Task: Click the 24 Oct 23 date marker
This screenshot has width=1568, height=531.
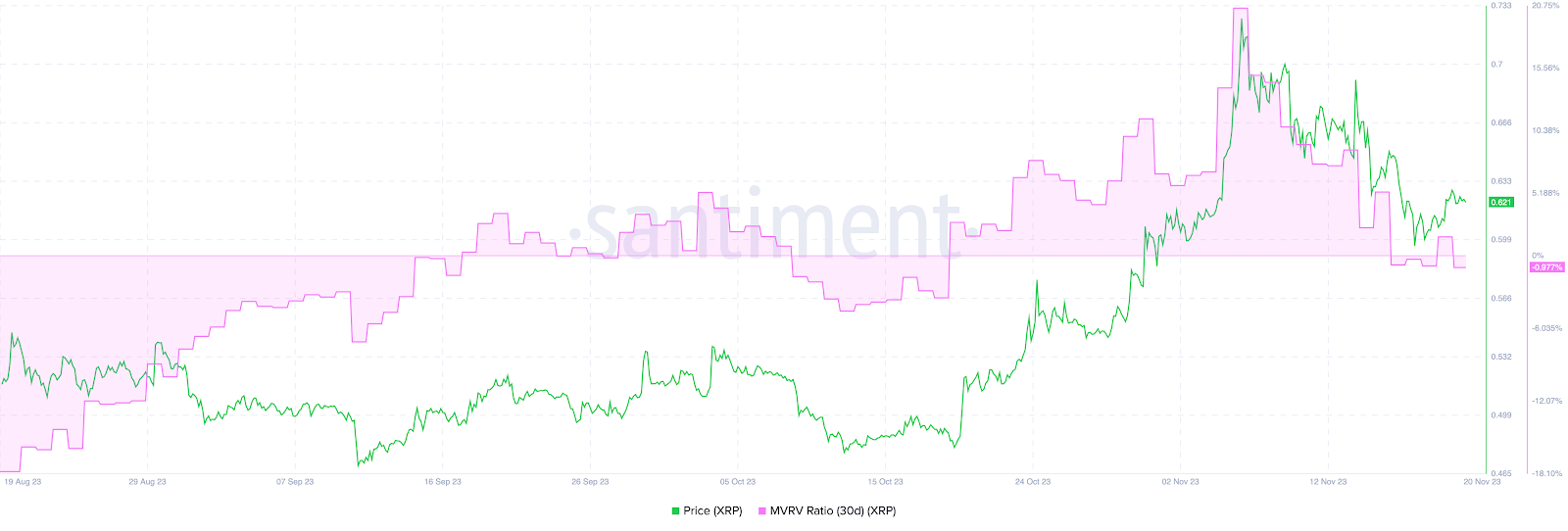Action: [1033, 482]
